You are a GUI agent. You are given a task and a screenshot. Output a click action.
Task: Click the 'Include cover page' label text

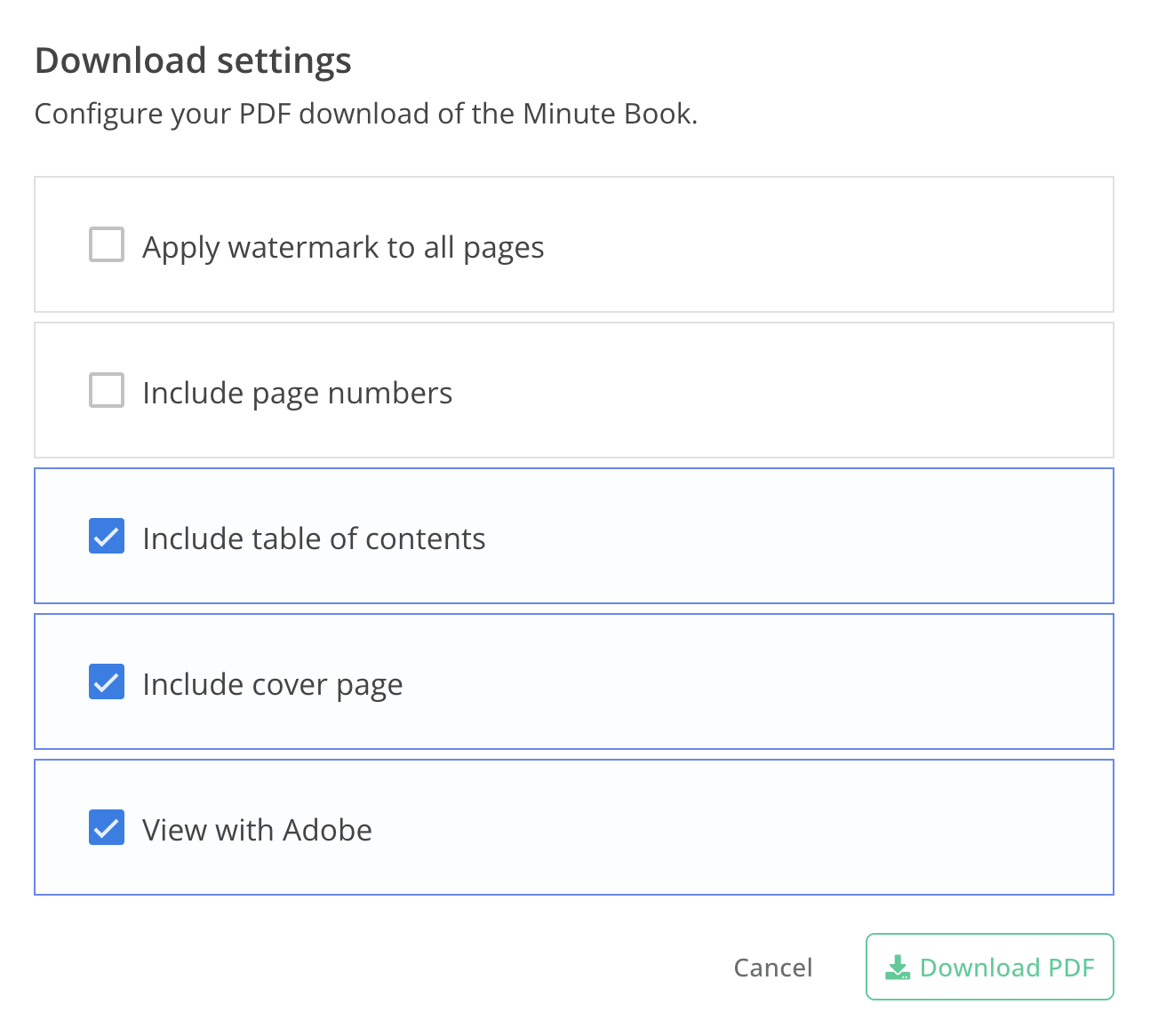coord(272,684)
